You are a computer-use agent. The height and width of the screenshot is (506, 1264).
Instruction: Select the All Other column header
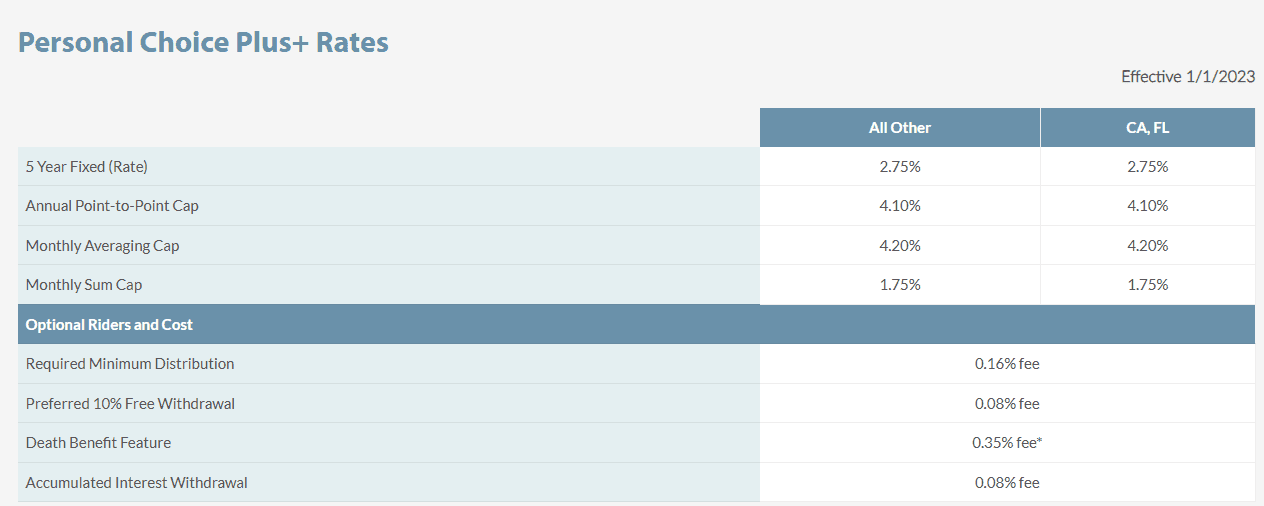pos(899,127)
